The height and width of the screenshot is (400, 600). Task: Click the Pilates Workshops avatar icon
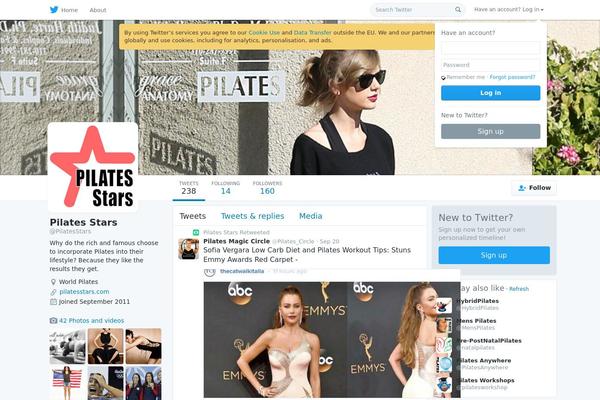click(x=444, y=384)
